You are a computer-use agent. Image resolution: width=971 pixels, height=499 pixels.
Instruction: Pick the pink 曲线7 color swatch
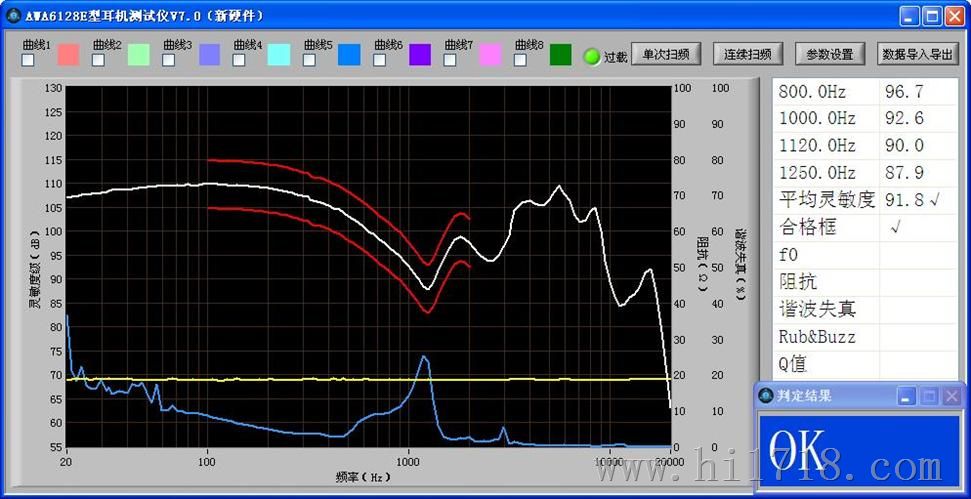[490, 54]
